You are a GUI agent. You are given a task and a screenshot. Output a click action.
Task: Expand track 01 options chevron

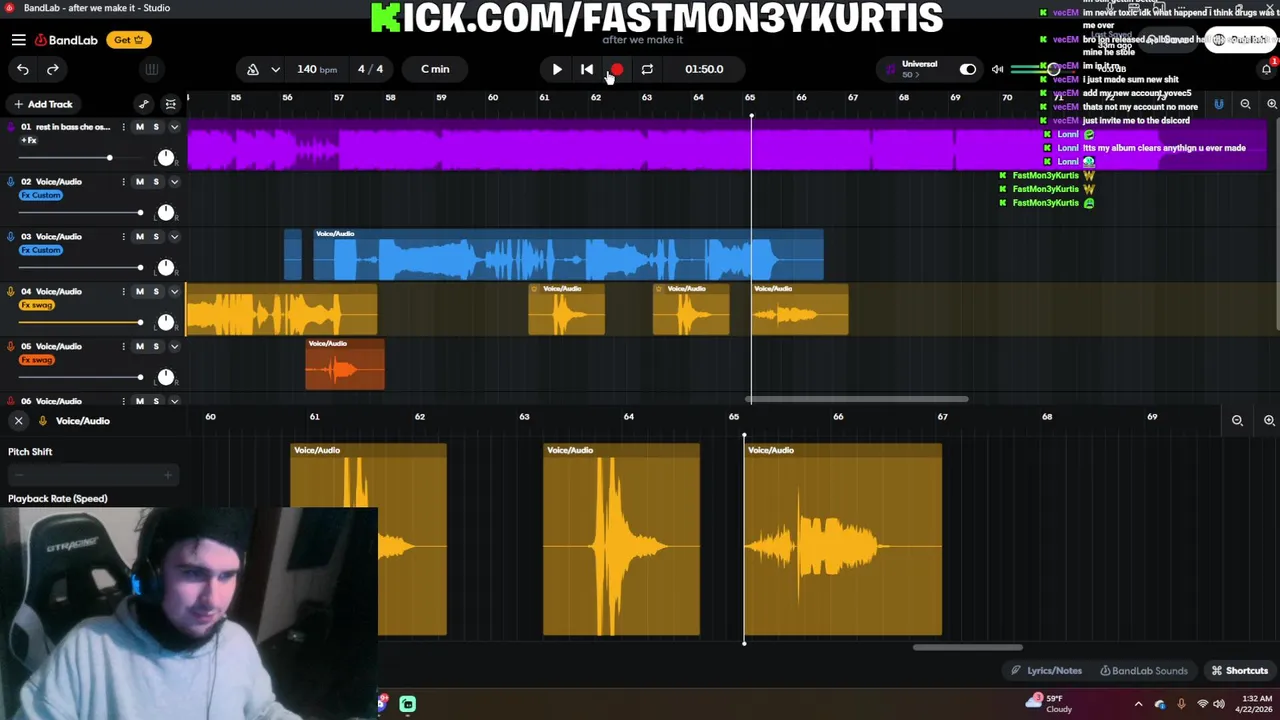(x=174, y=127)
